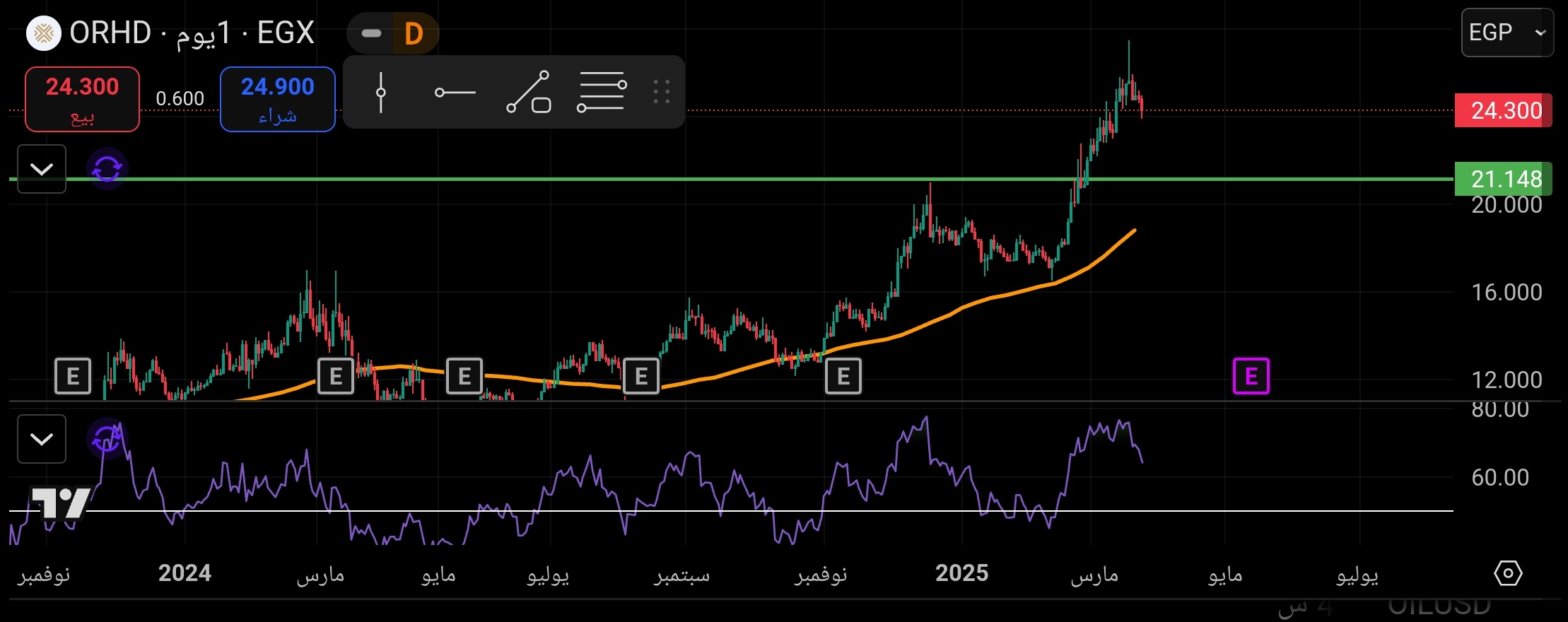Open the ORHD symbol search title
1568x622 pixels.
click(192, 33)
